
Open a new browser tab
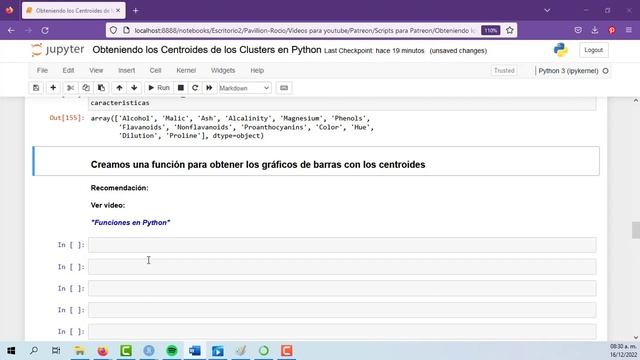click(136, 11)
